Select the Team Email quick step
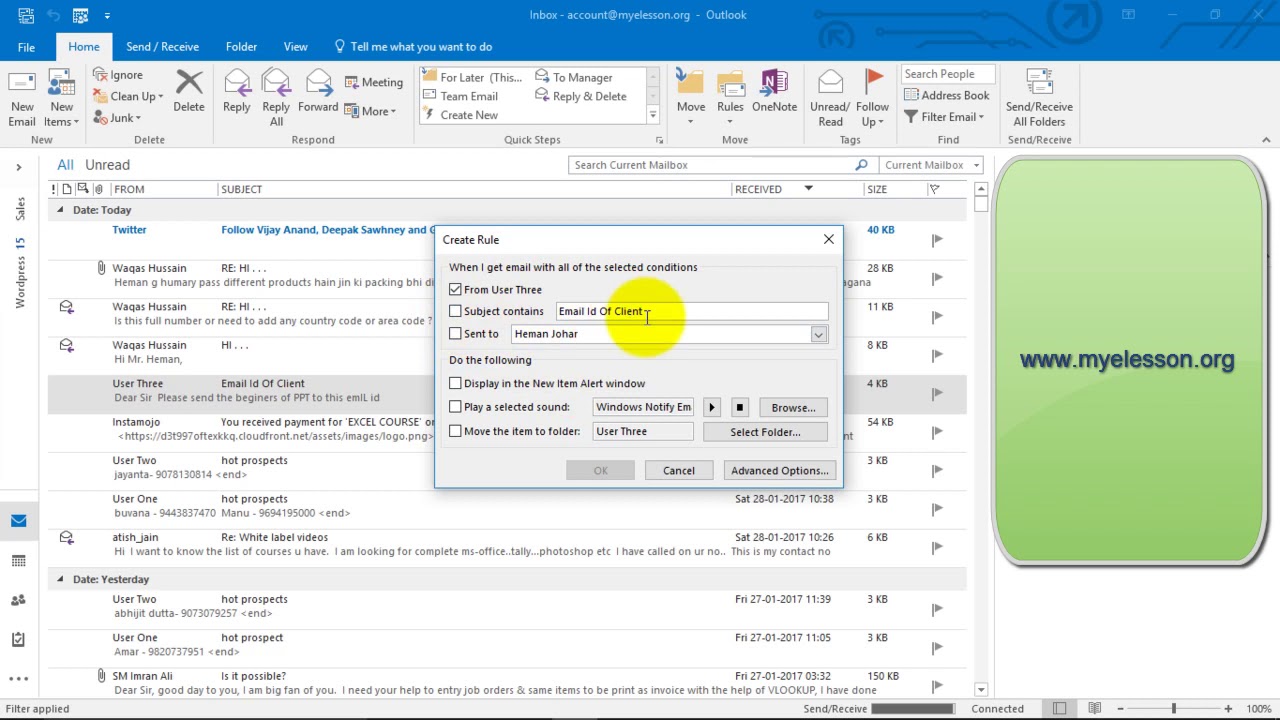Image resolution: width=1280 pixels, height=720 pixels. pos(460,96)
